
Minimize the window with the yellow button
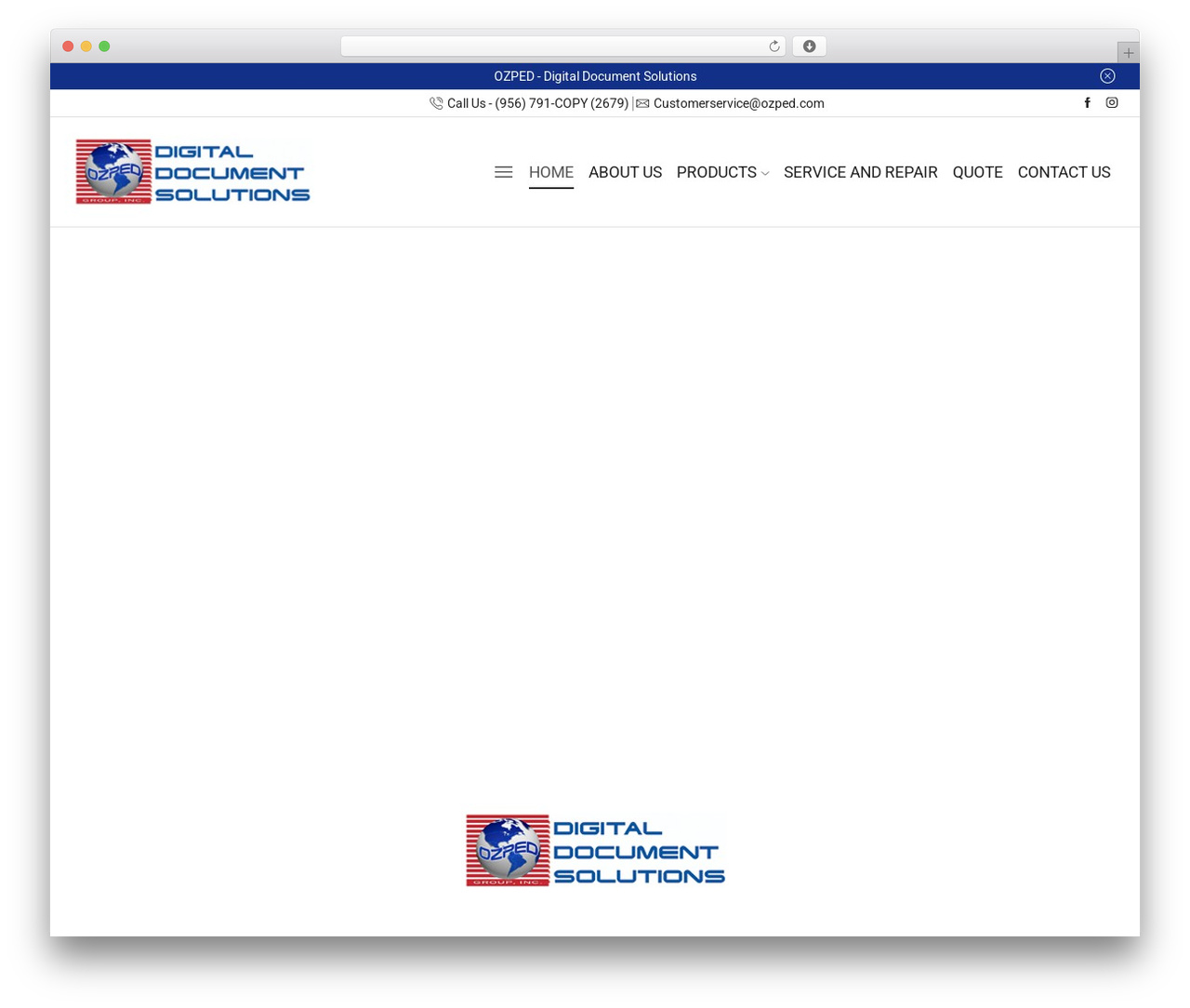[x=86, y=46]
